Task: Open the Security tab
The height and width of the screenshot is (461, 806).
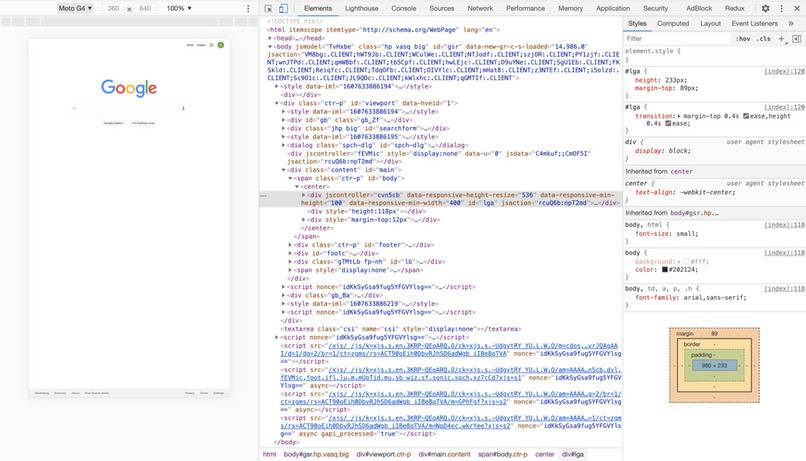Action: coord(655,9)
